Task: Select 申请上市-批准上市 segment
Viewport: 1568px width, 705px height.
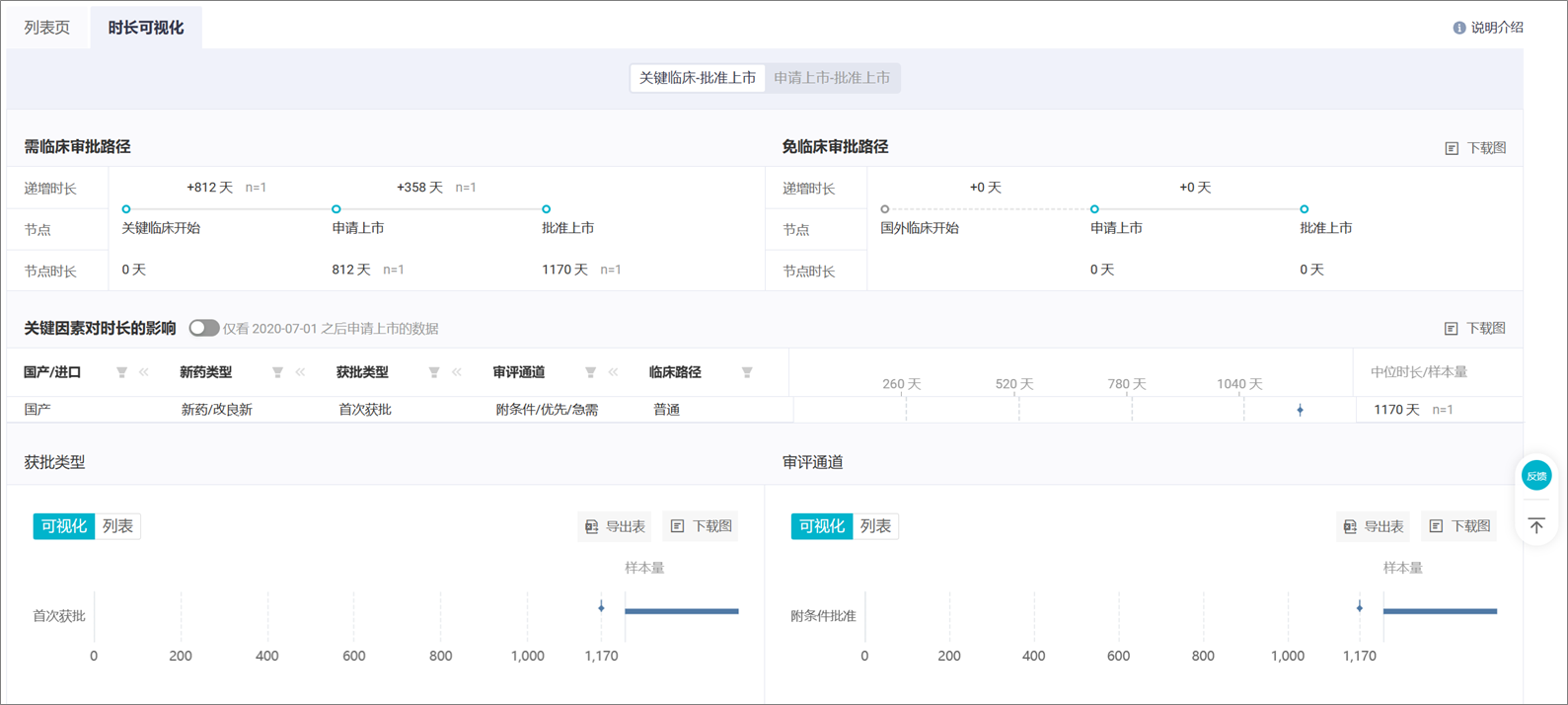Action: tap(832, 78)
